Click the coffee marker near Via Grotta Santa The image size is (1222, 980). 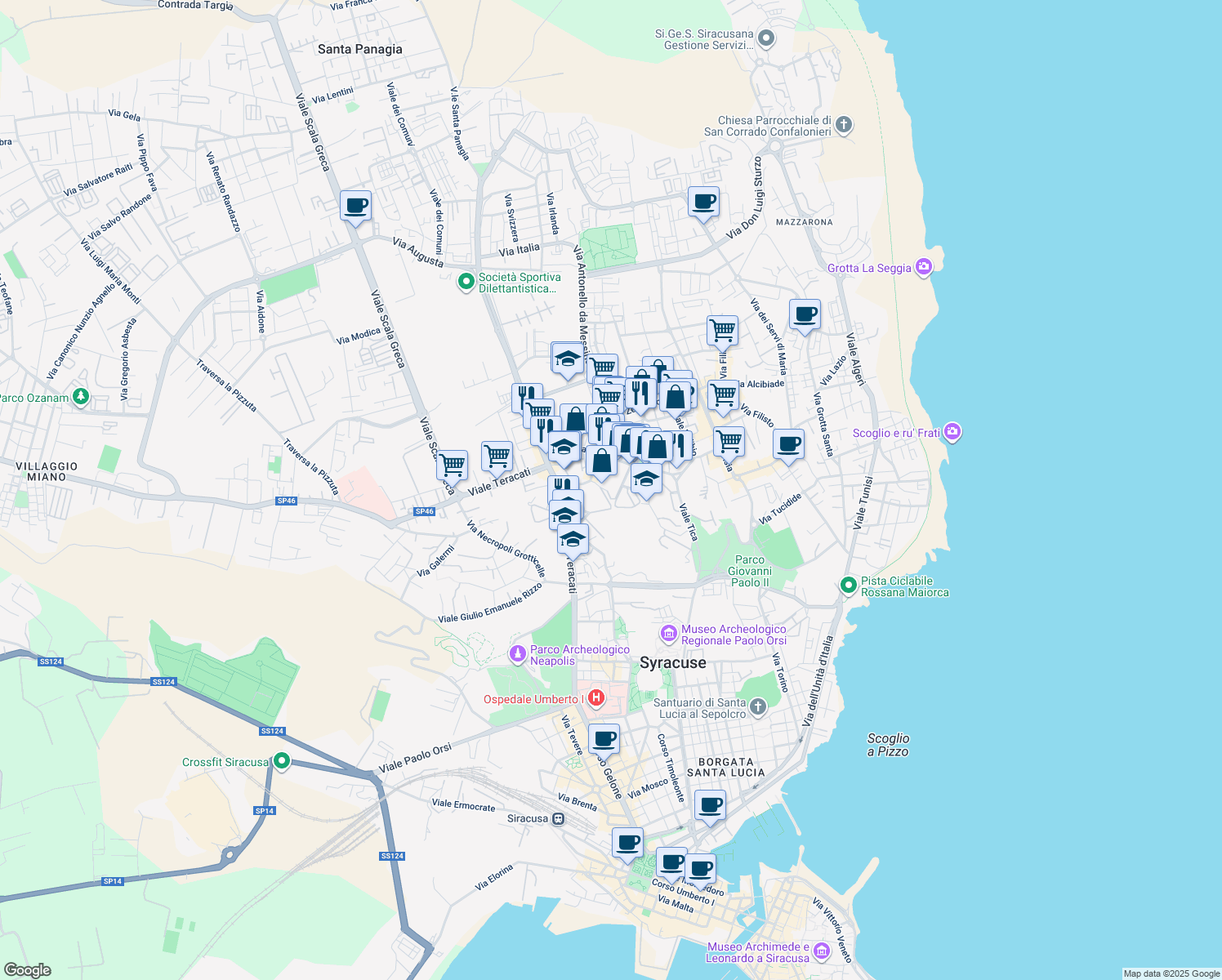tap(788, 444)
